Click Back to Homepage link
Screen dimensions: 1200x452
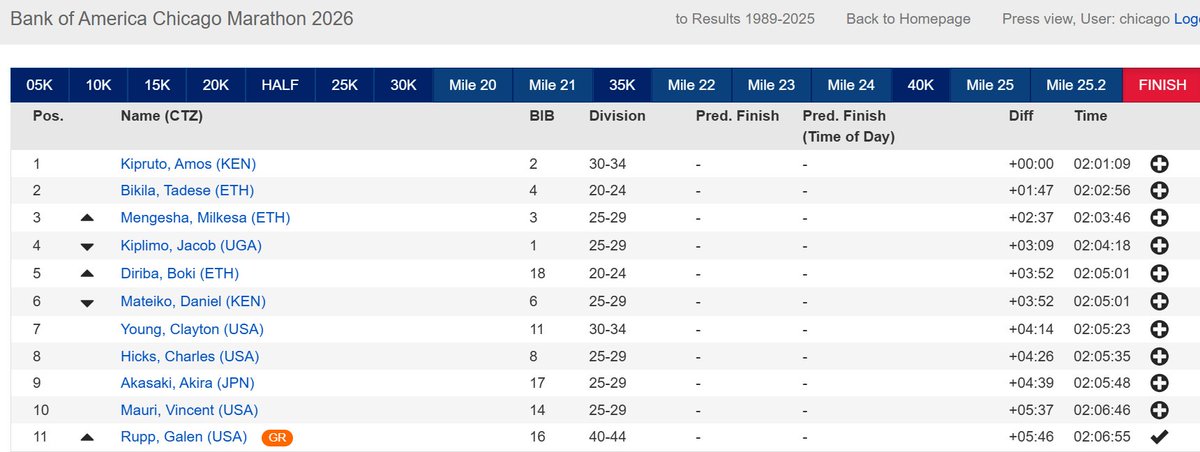coord(908,19)
